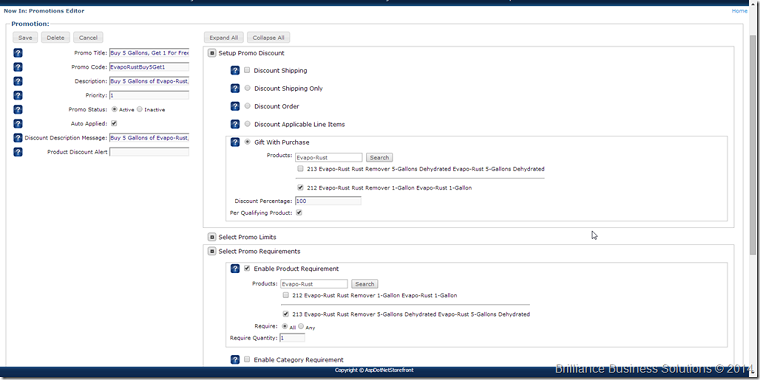Open help for Gift With Purchase
This screenshot has height=380, width=760.
click(235, 142)
